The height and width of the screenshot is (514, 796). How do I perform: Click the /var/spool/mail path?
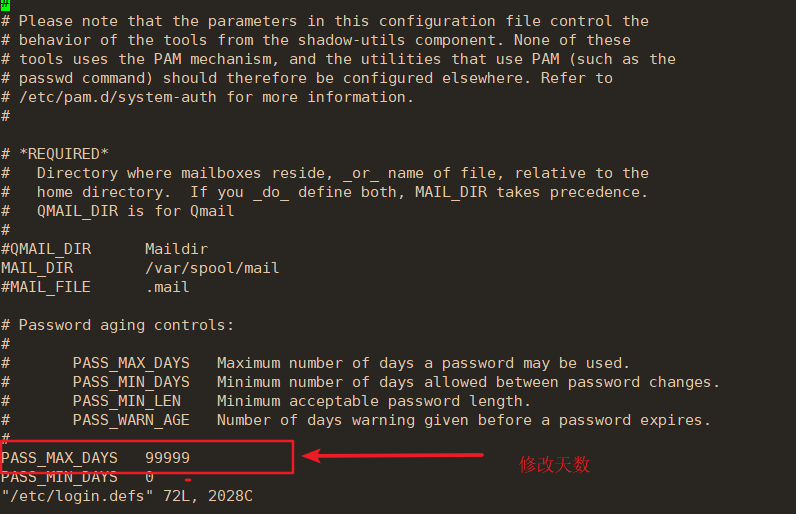coord(212,268)
